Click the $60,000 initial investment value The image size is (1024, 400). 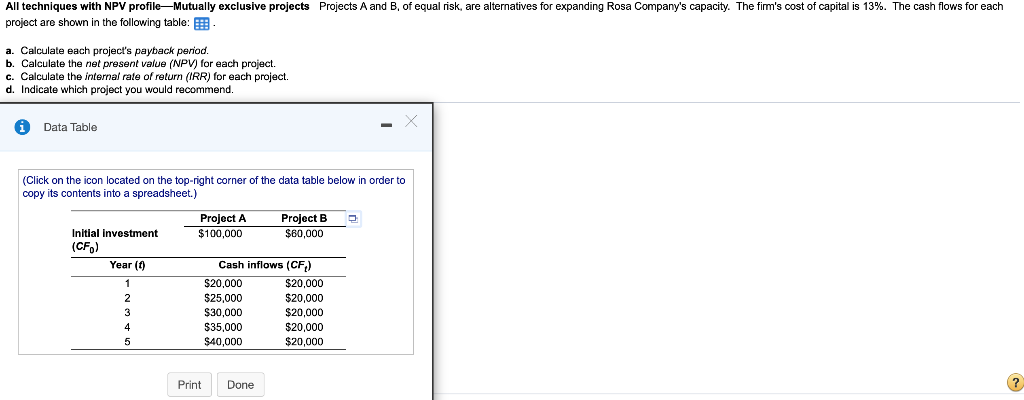(x=304, y=233)
